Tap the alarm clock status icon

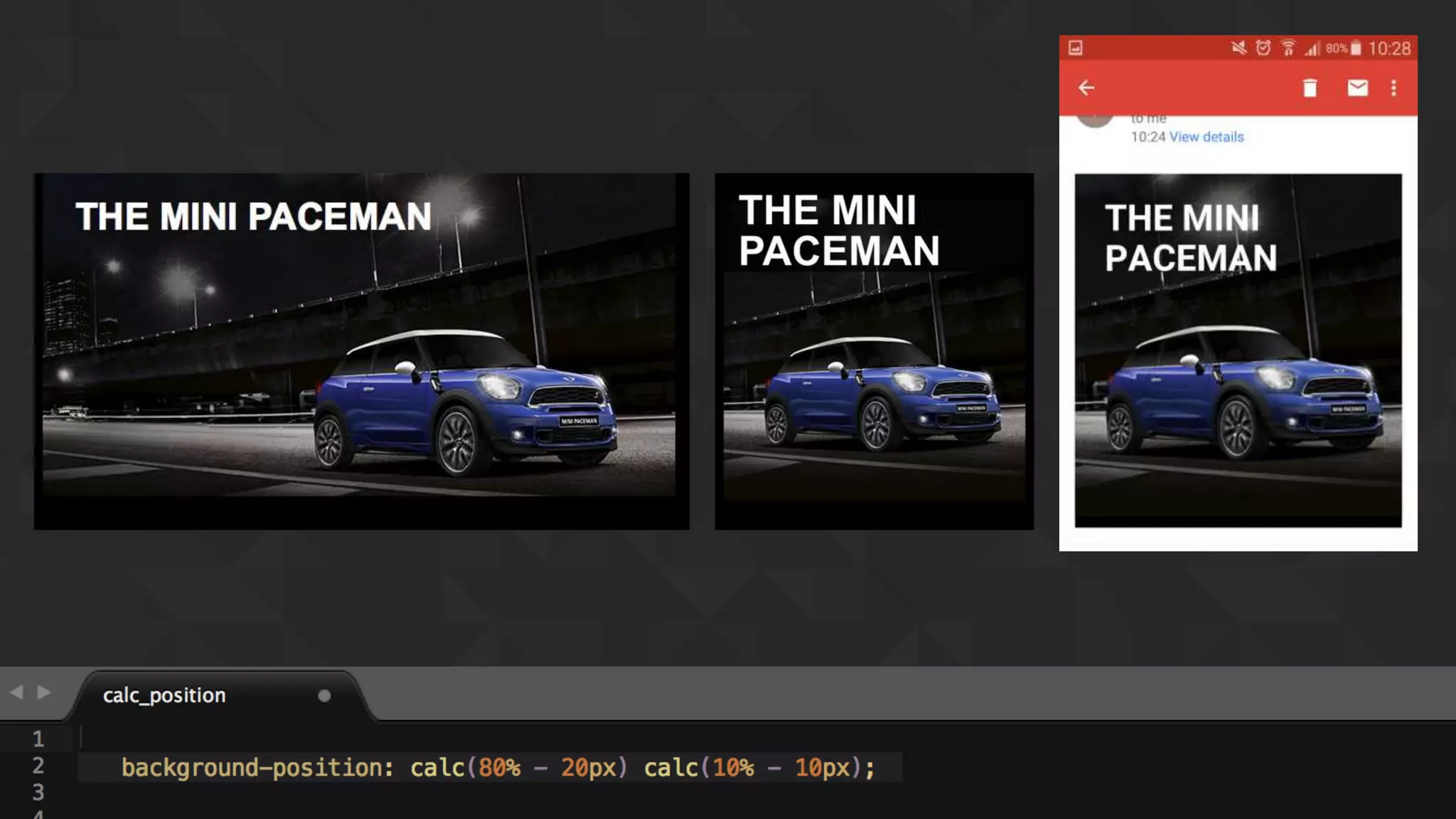1263,48
